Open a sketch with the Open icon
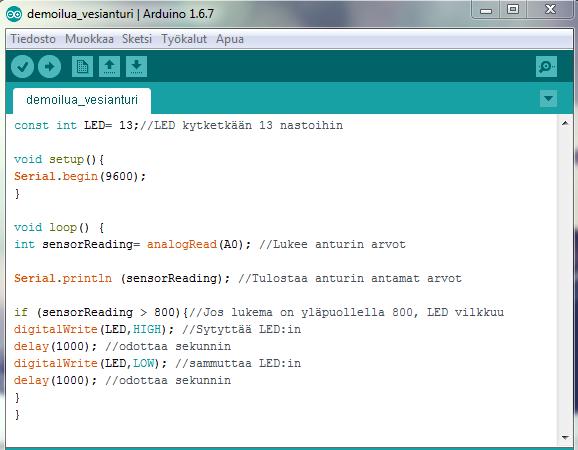Screen dimensions: 578x450 click(109, 67)
